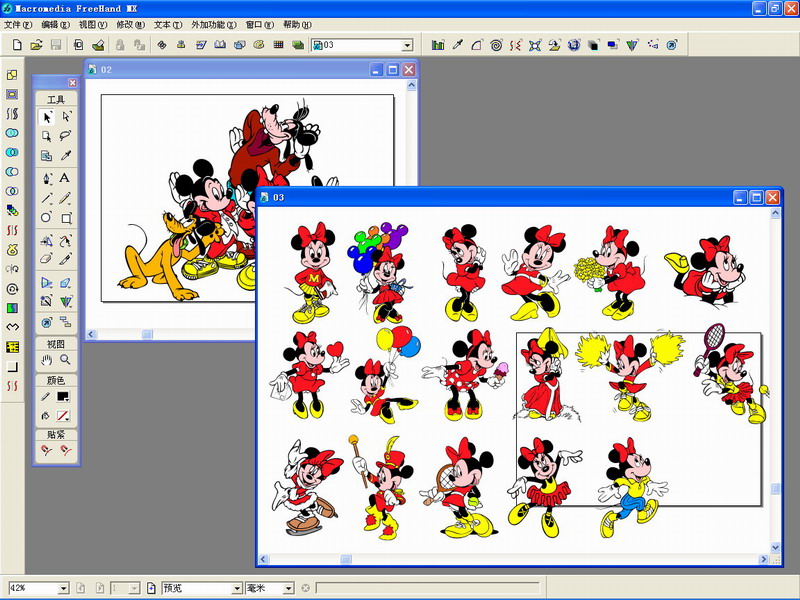
Task: Open the 外加功能 menu
Action: [214, 24]
